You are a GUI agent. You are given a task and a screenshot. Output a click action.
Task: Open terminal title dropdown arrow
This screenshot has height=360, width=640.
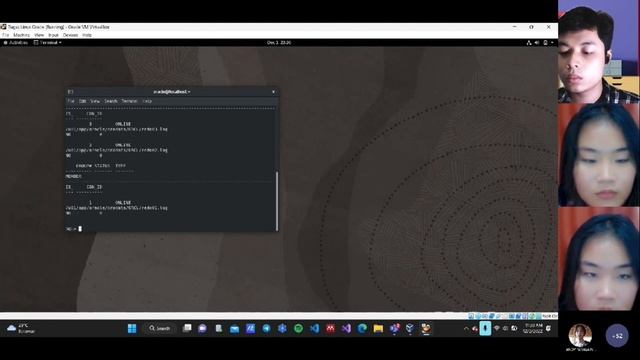point(189,92)
